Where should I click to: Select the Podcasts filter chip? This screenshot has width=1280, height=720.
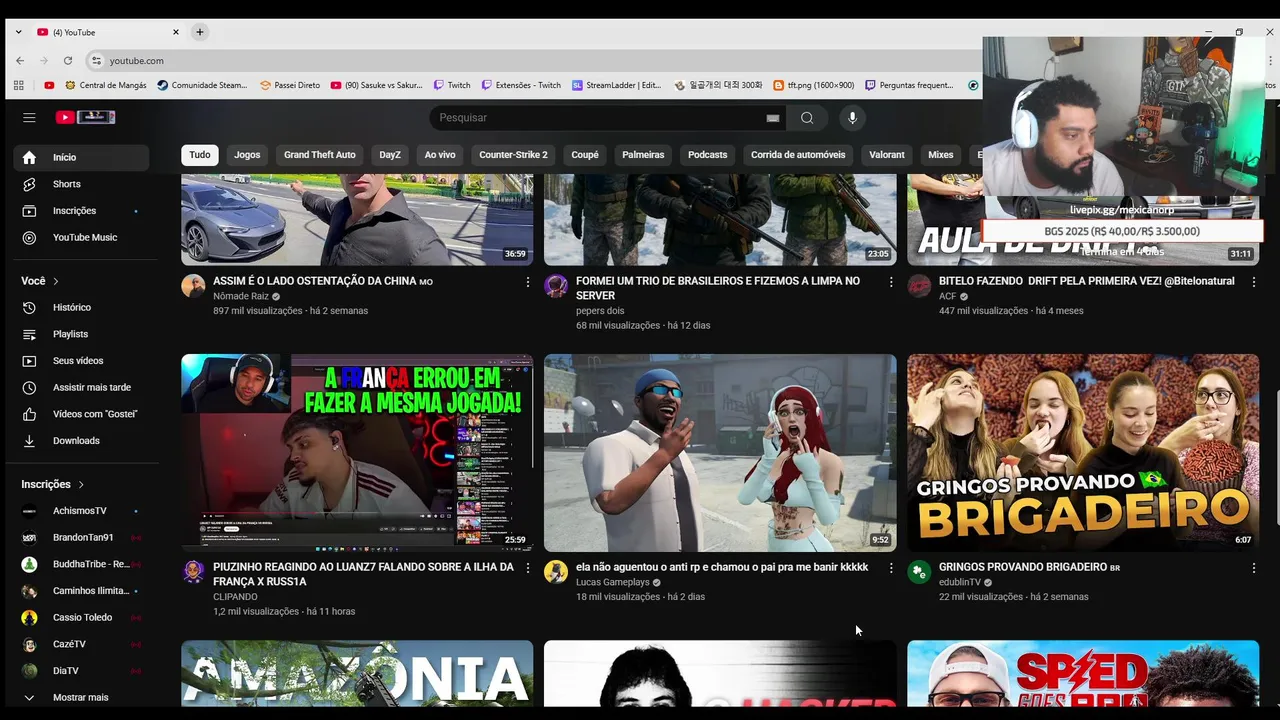tap(707, 155)
